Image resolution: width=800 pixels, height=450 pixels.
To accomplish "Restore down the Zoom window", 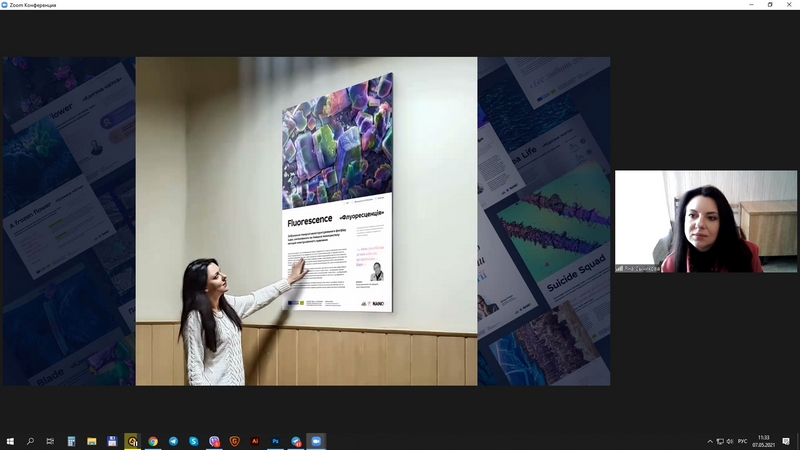I will point(770,5).
